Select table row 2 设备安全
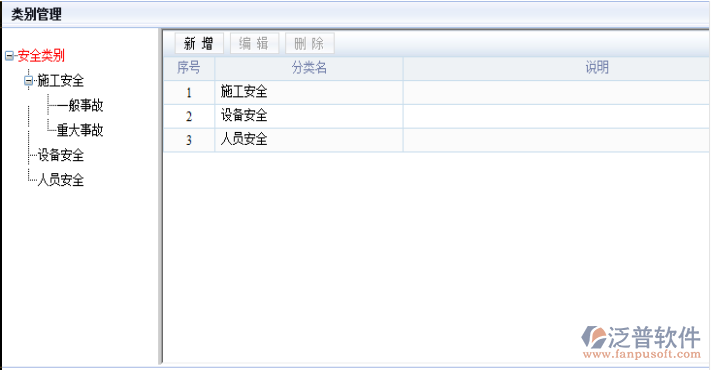The image size is (711, 370). pyautogui.click(x=436, y=116)
